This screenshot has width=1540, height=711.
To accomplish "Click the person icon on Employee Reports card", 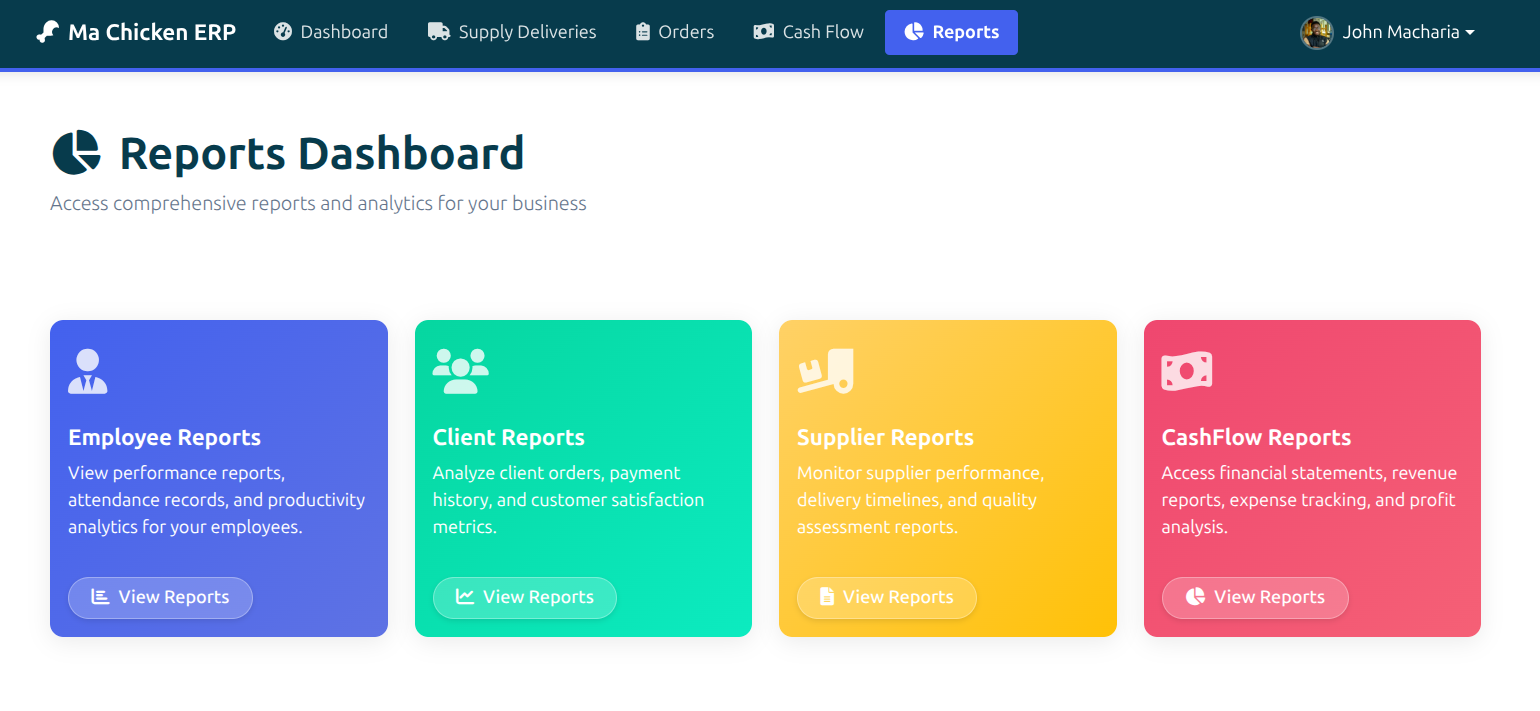I will click(88, 371).
